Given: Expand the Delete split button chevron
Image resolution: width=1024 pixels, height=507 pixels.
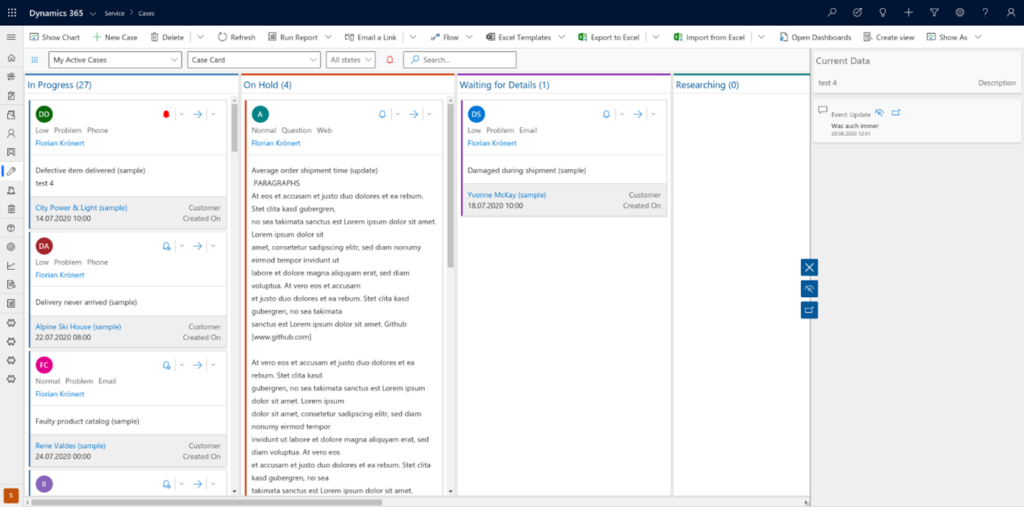Looking at the screenshot, I should click(x=200, y=37).
